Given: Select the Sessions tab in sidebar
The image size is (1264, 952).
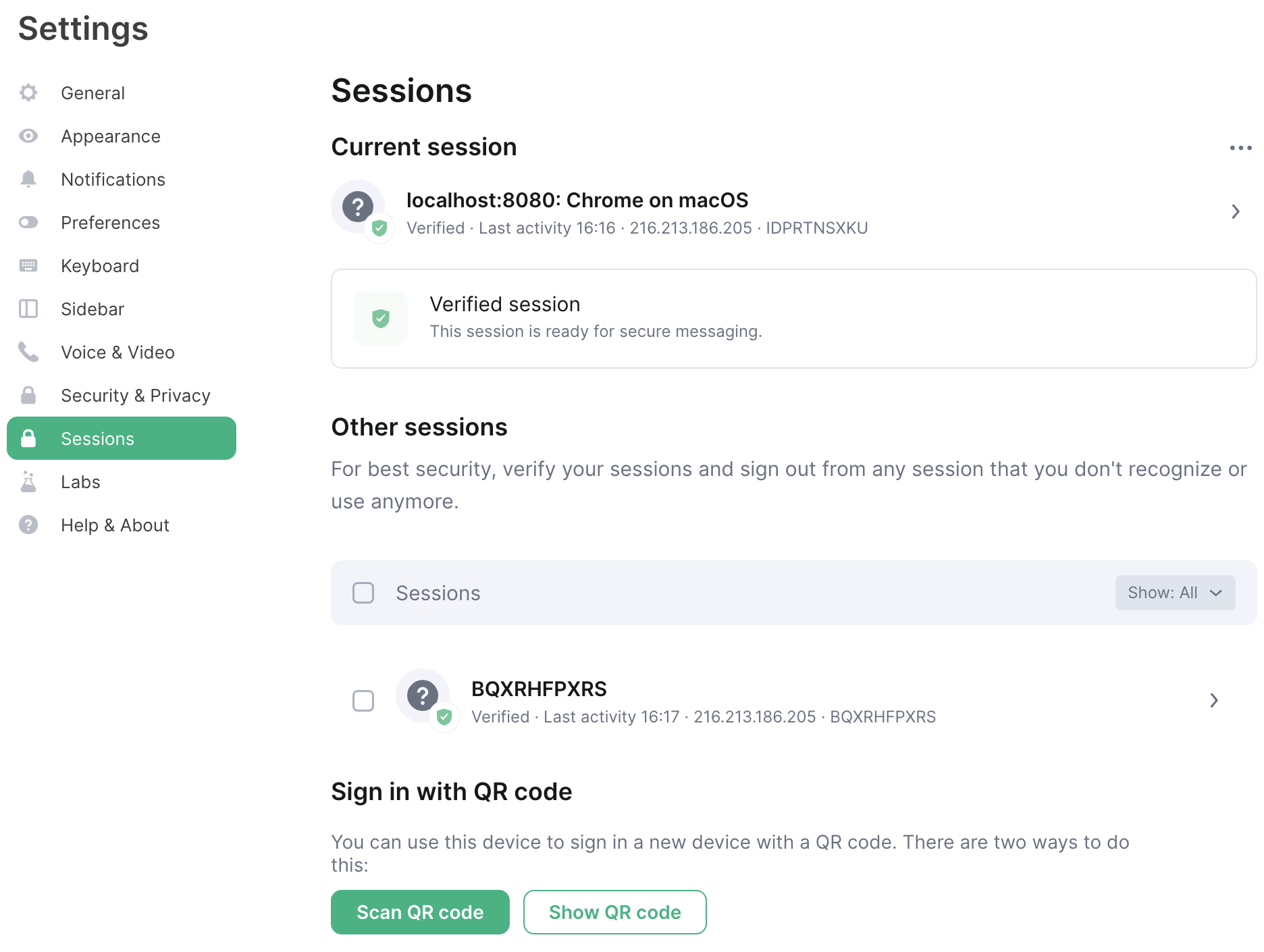Looking at the screenshot, I should coord(122,438).
